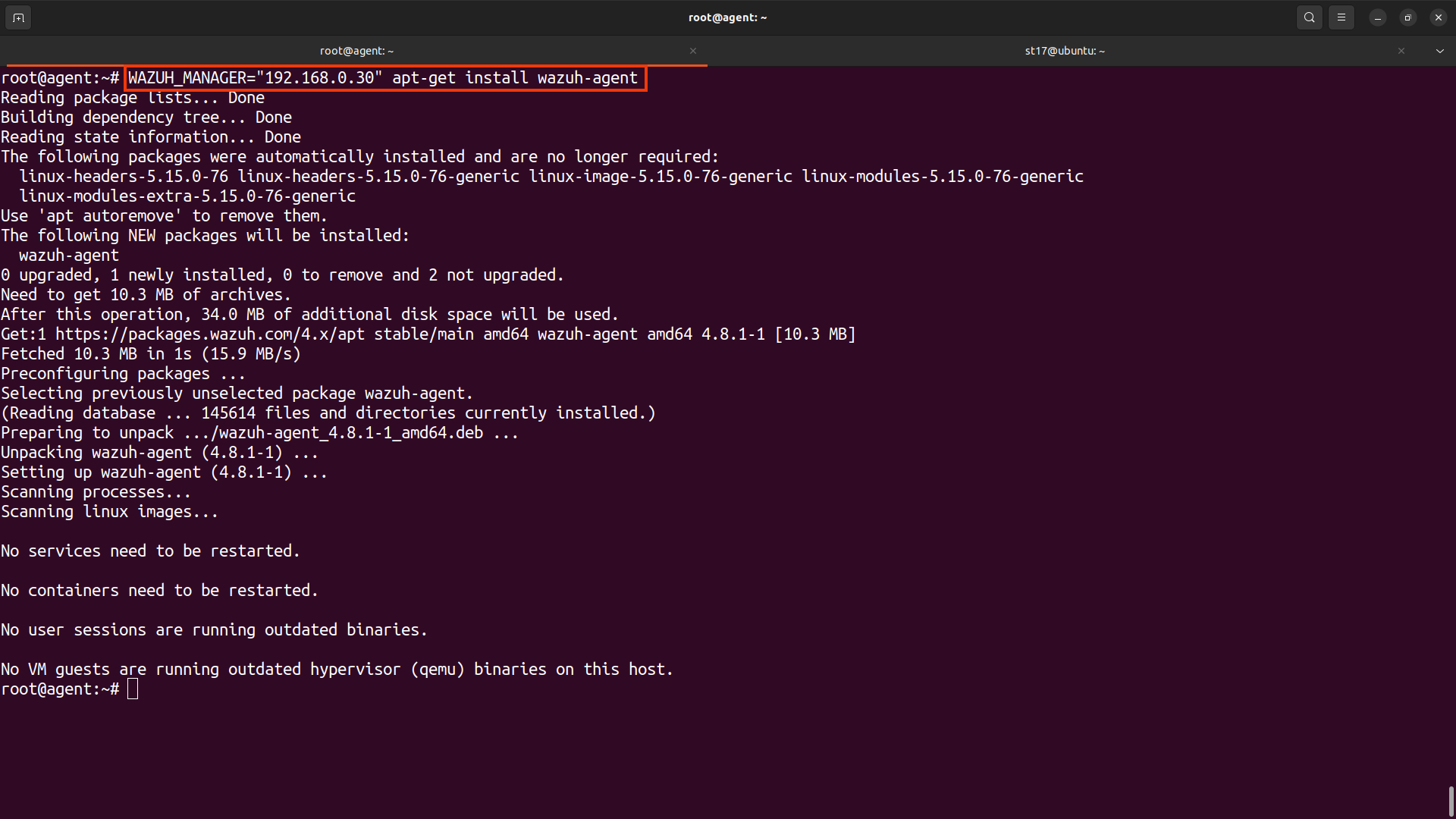Screen dimensions: 1456x819
Task: Click the 'Scanning linux images...' line
Action: click(109, 512)
